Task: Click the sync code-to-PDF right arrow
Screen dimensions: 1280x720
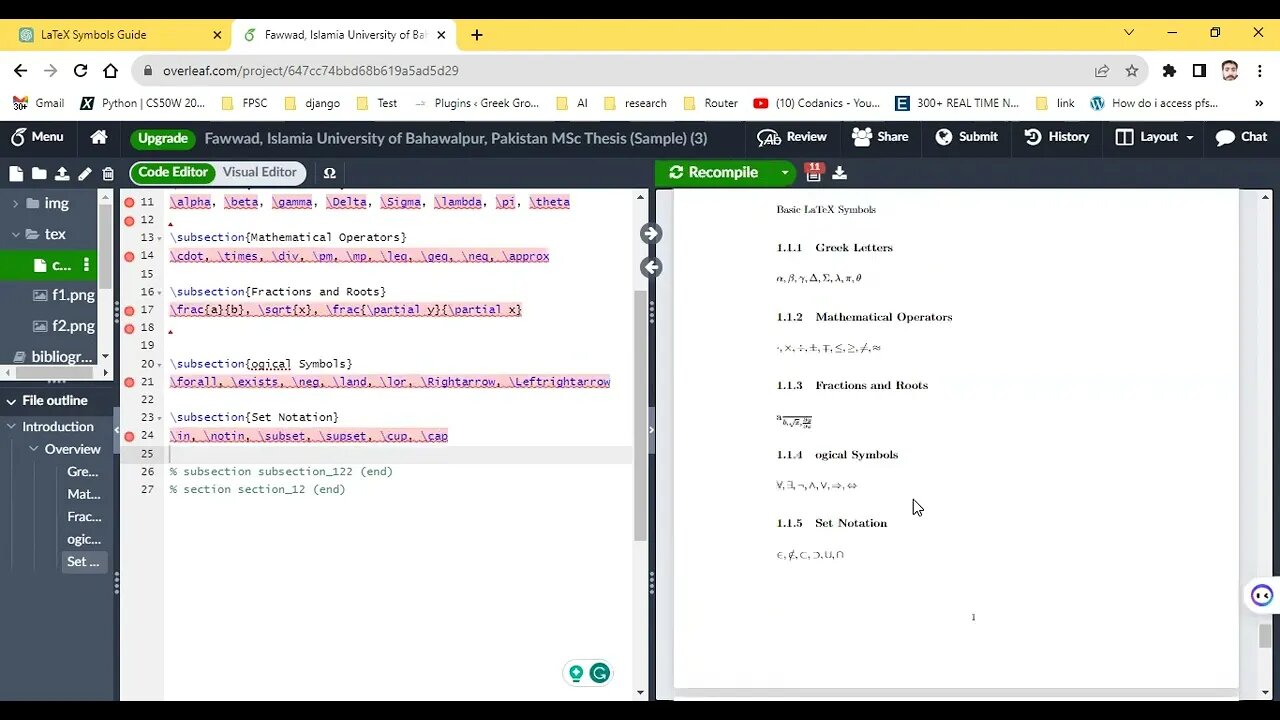Action: click(651, 233)
